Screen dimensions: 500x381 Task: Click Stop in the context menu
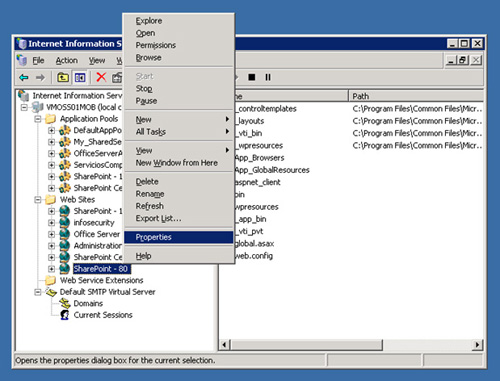coord(179,88)
